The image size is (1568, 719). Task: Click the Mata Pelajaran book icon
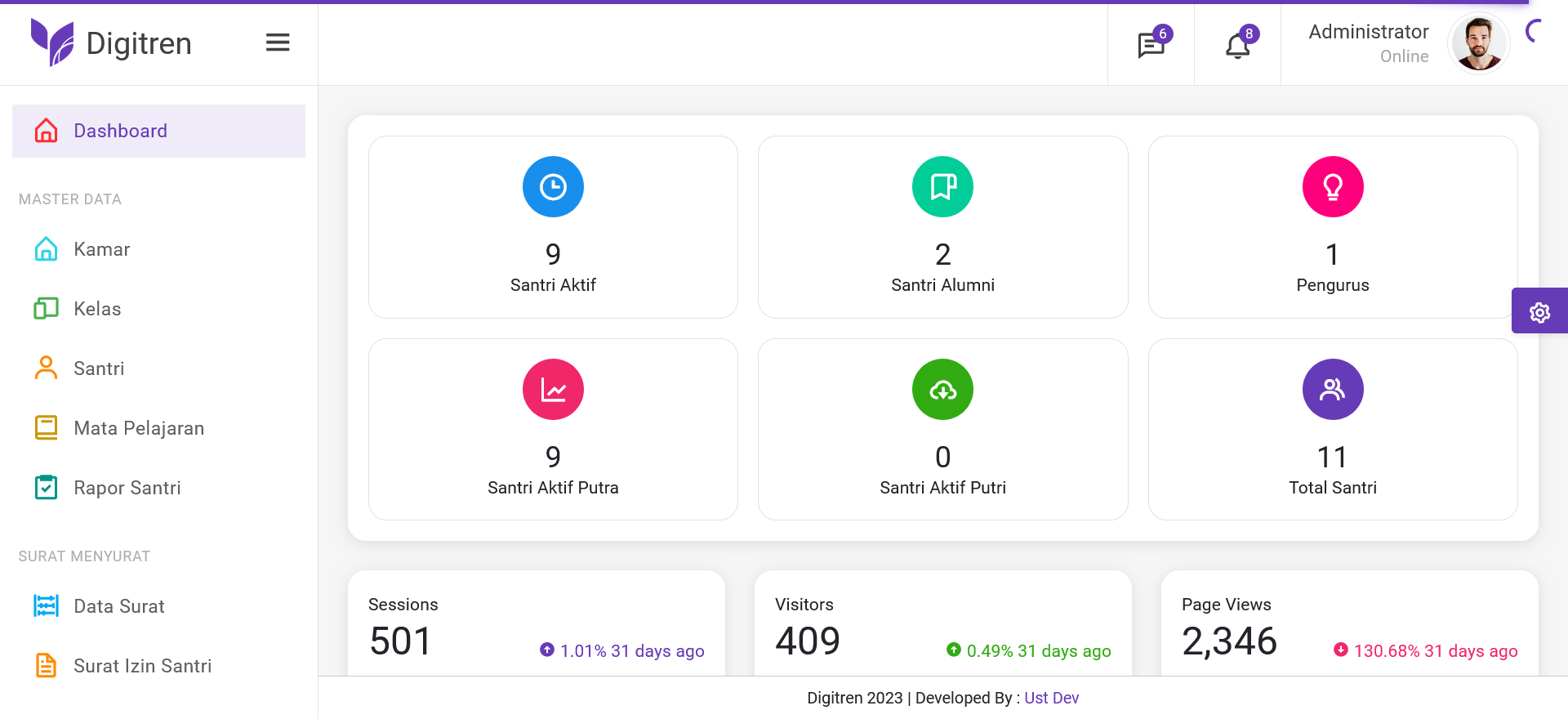[x=47, y=428]
